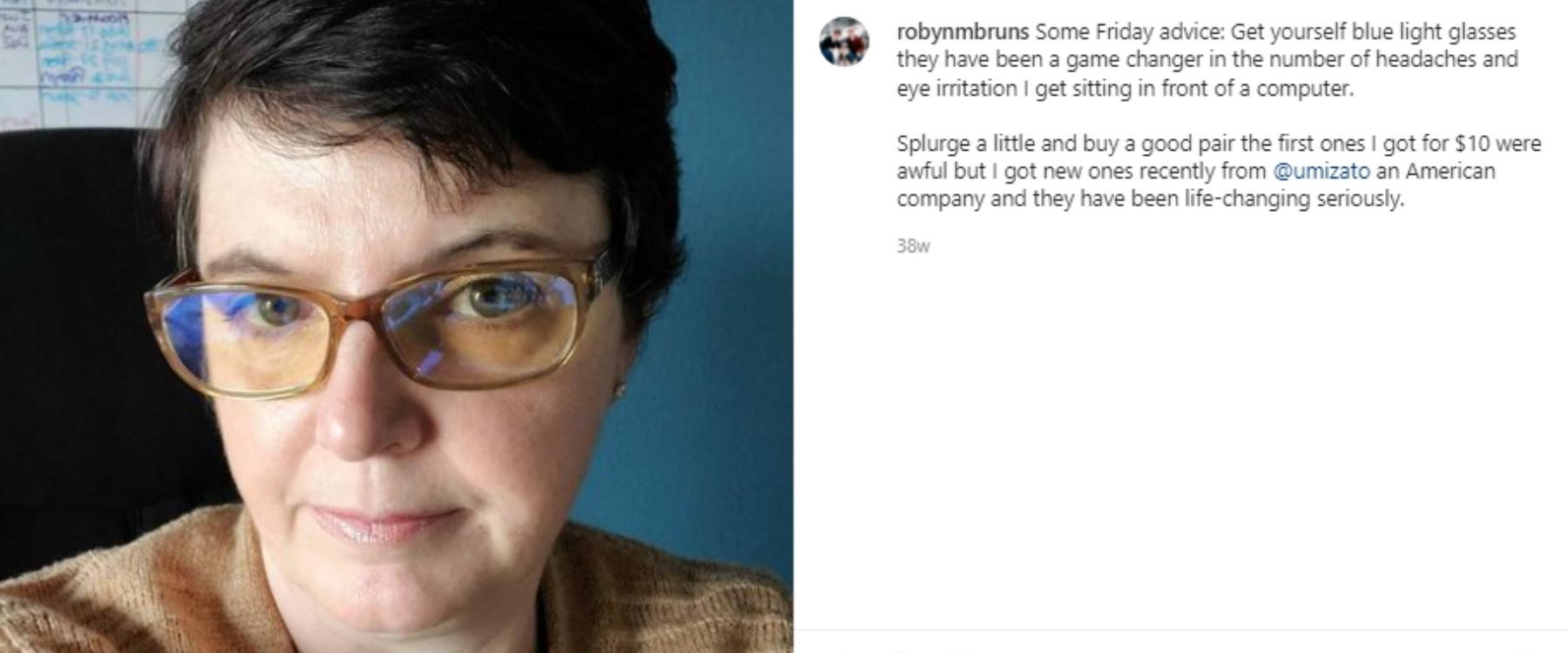The image size is (1568, 653).
Task: Open the @umizato mention link
Action: pyautogui.click(x=1321, y=171)
